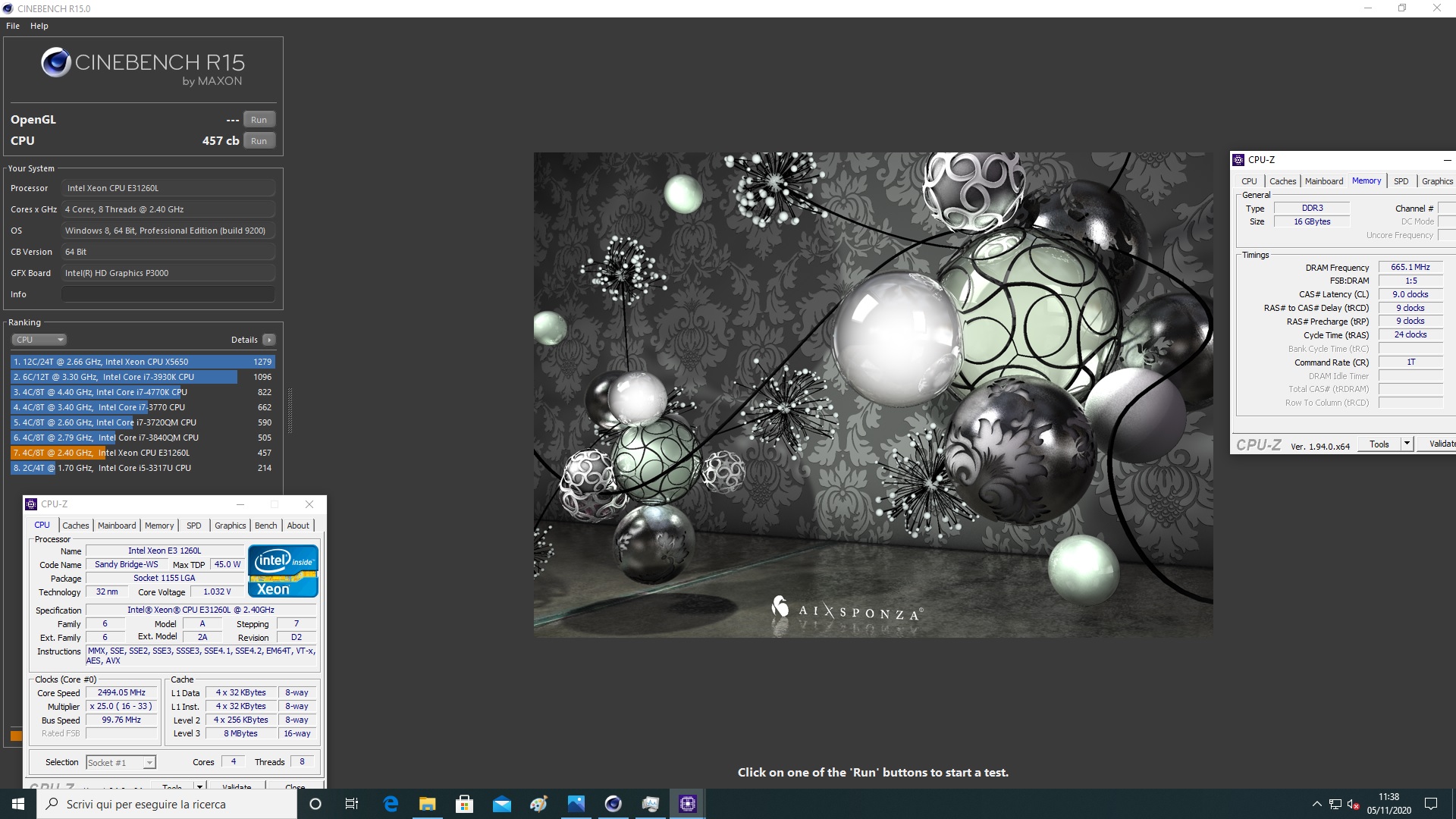Viewport: 1456px width, 819px height.
Task: Click Tools button in right CPU-Z
Action: pyautogui.click(x=1379, y=444)
